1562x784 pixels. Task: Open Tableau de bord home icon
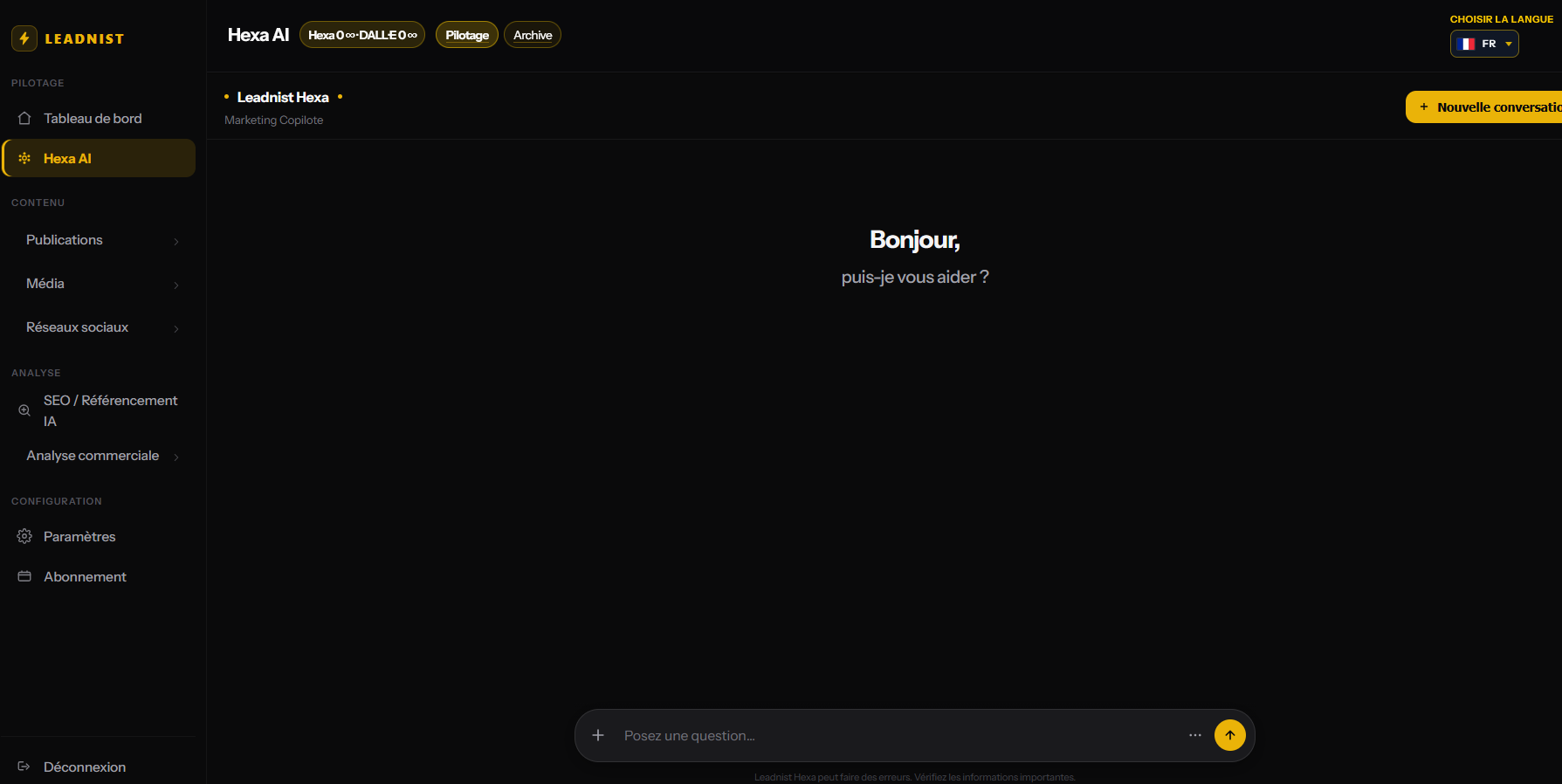[x=24, y=118]
